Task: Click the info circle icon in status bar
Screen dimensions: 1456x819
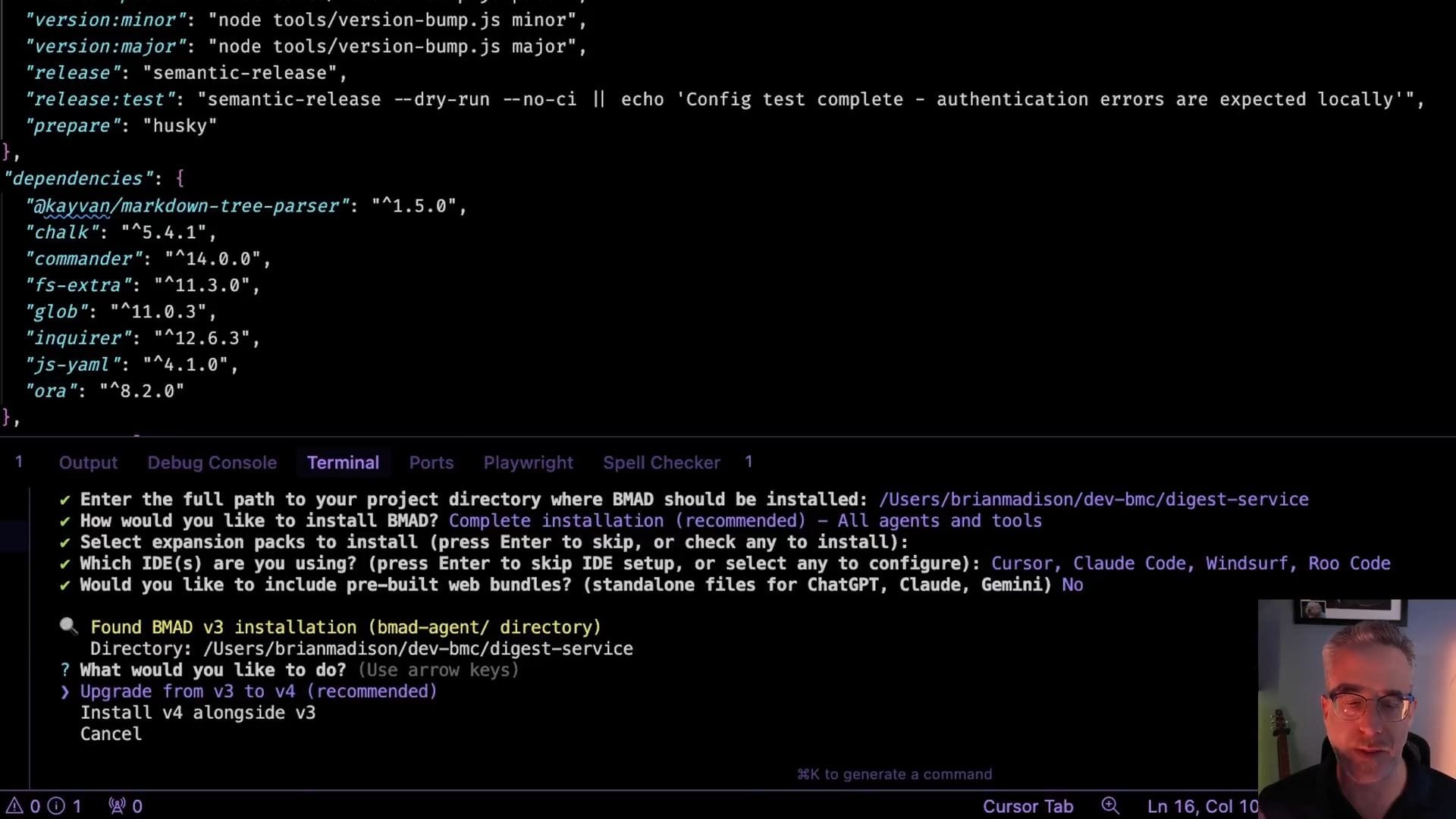Action: (56, 806)
